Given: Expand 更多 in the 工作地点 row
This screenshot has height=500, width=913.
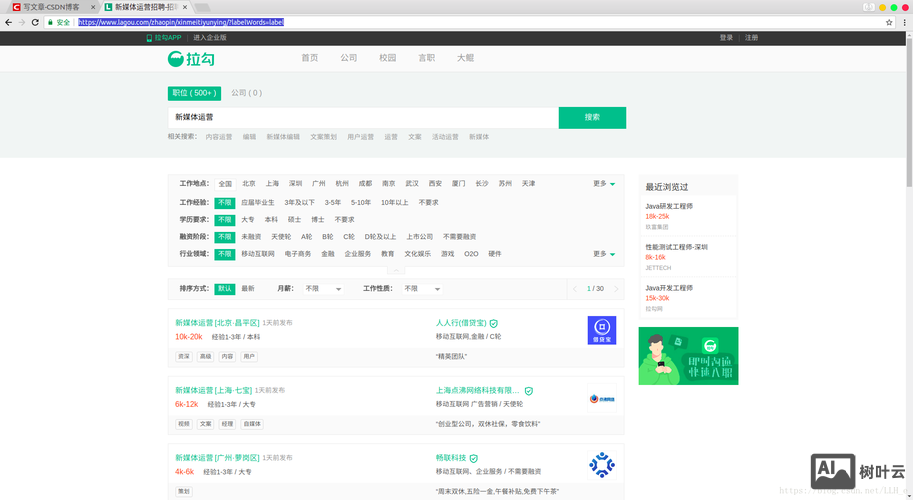Looking at the screenshot, I should (604, 184).
